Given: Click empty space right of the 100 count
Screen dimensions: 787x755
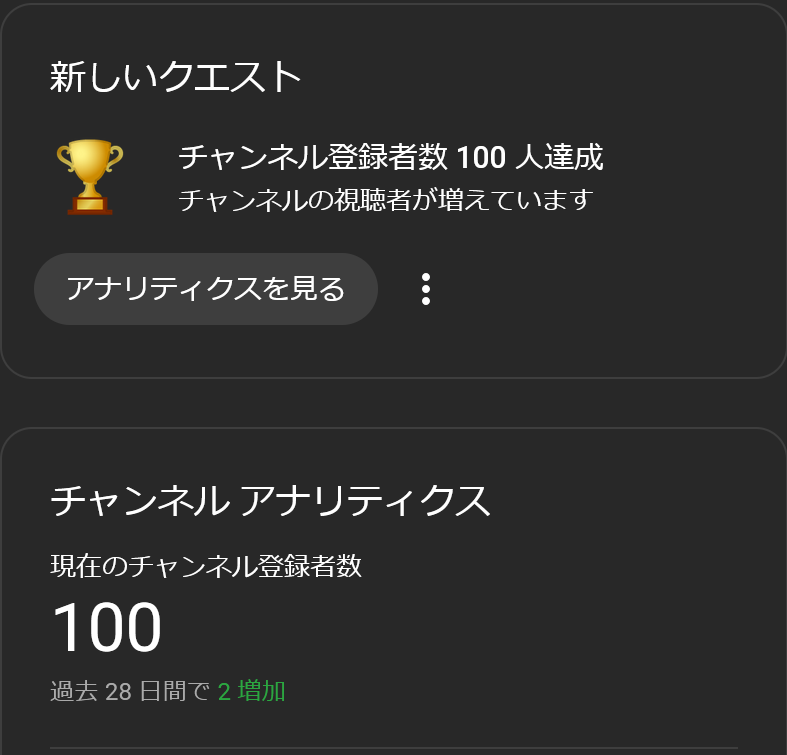Looking at the screenshot, I should coord(450,628).
